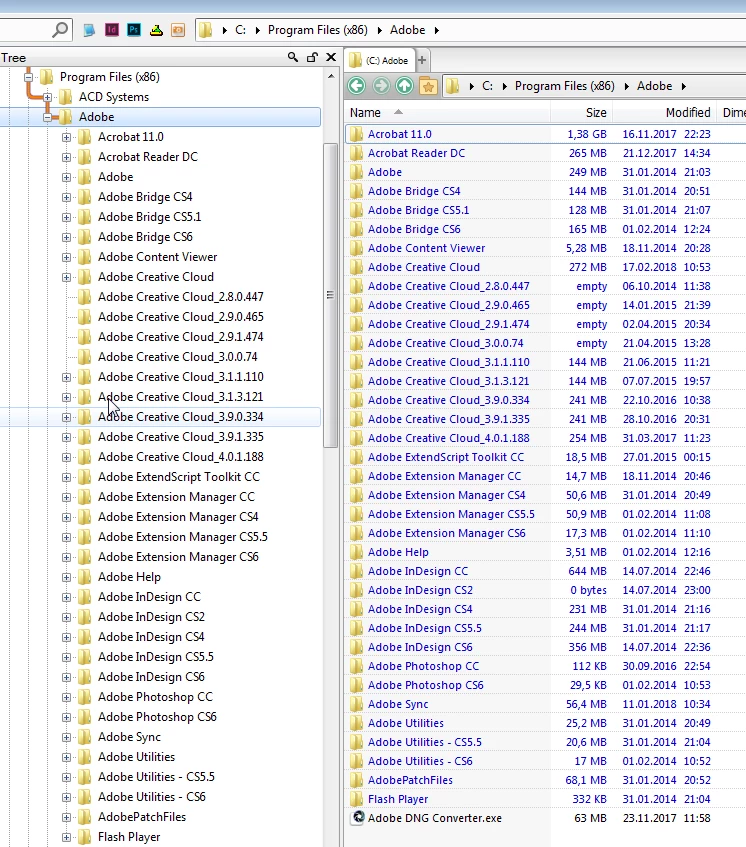Click the blue notepad toolbar shortcut
This screenshot has width=746, height=847.
pos(89,30)
